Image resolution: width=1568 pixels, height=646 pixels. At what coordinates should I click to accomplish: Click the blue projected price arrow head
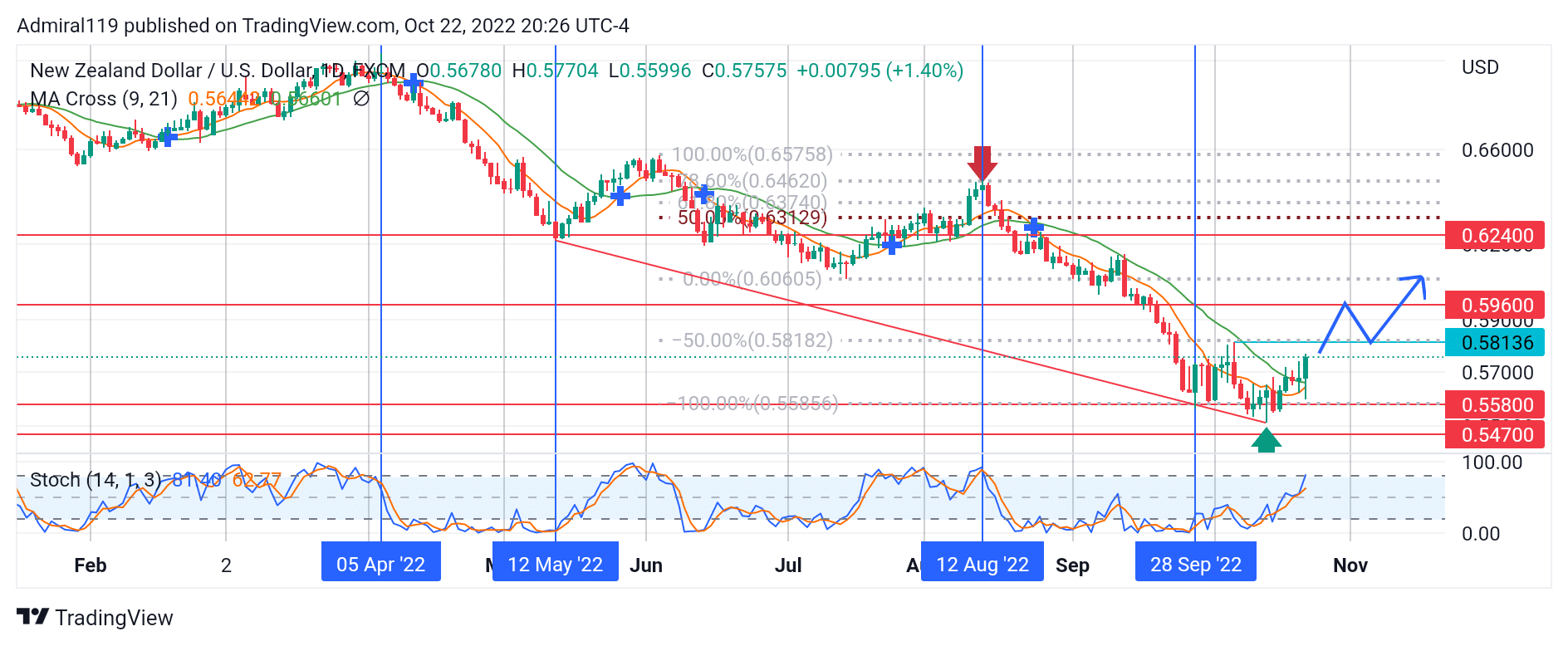1414,286
